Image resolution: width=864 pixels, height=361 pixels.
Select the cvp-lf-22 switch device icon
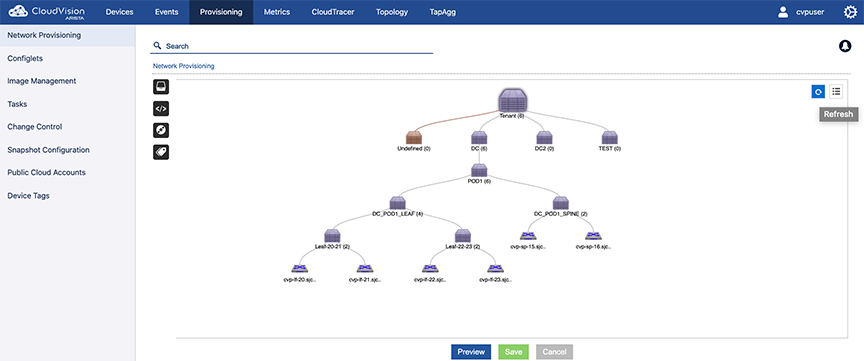430,268
